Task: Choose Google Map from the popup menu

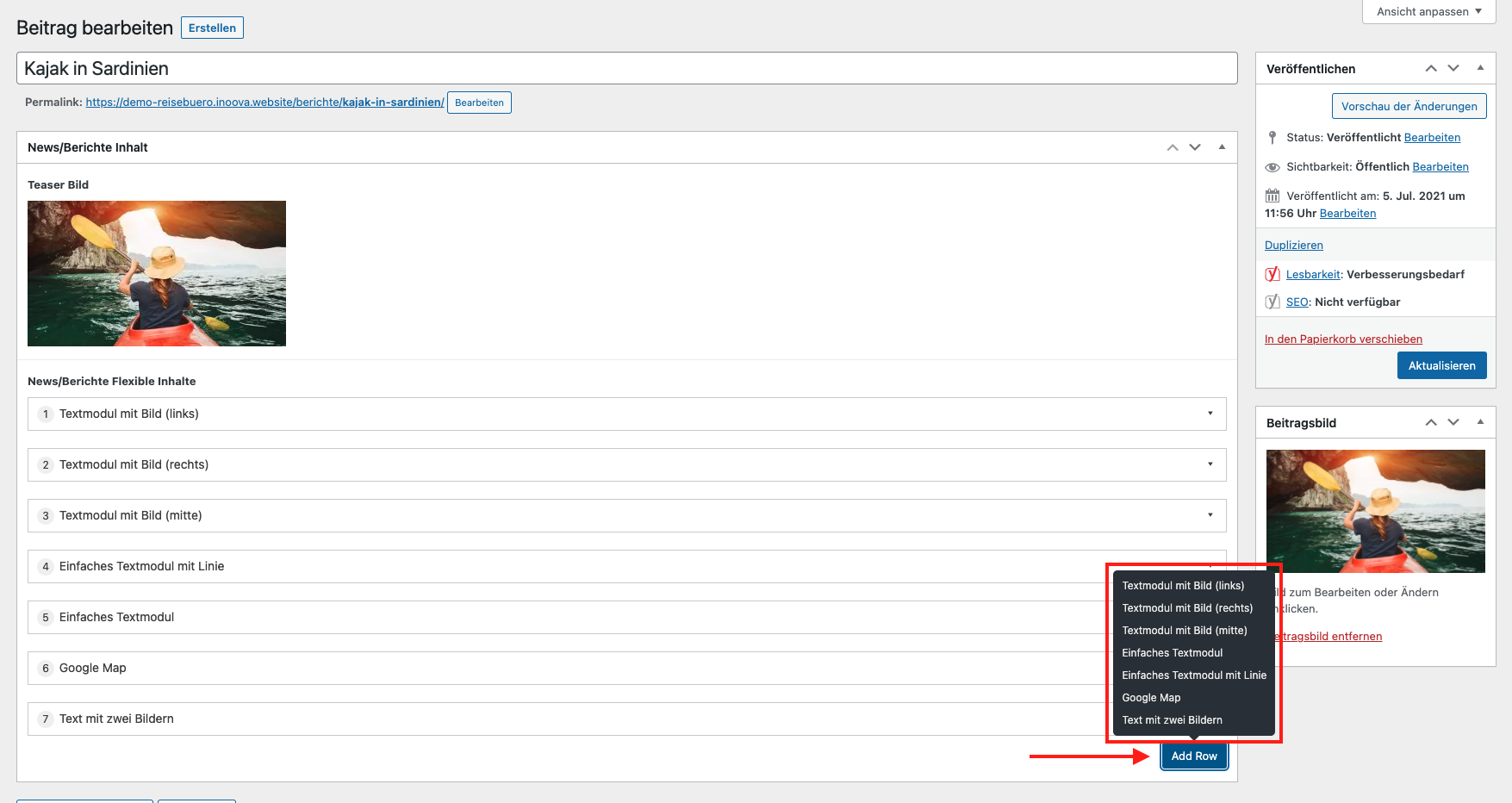Action: [x=1151, y=698]
